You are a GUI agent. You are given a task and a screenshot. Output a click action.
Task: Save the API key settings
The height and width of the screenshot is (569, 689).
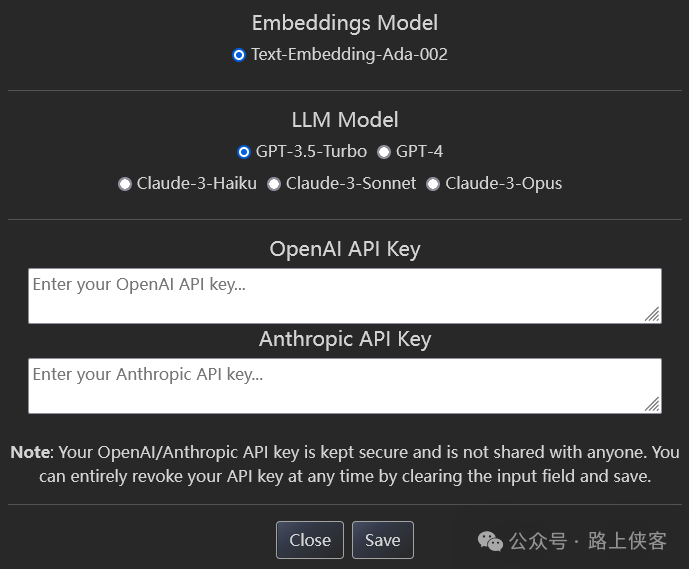point(382,540)
